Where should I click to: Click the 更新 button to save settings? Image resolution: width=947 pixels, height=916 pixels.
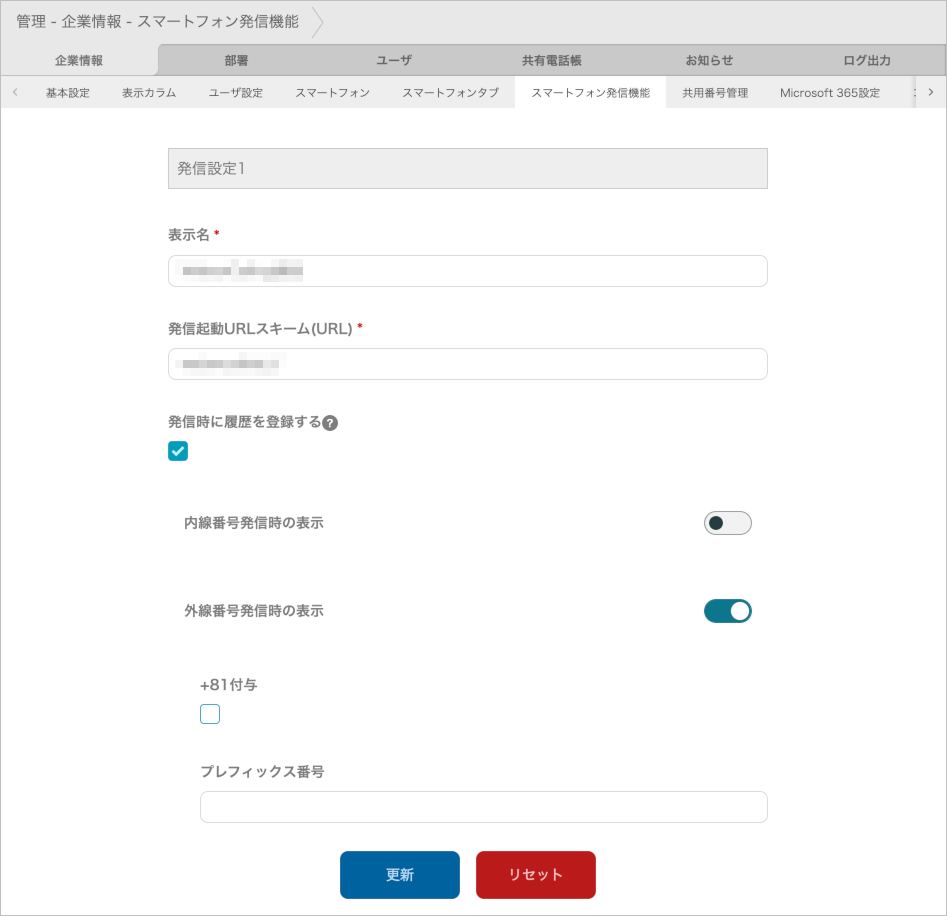point(400,873)
